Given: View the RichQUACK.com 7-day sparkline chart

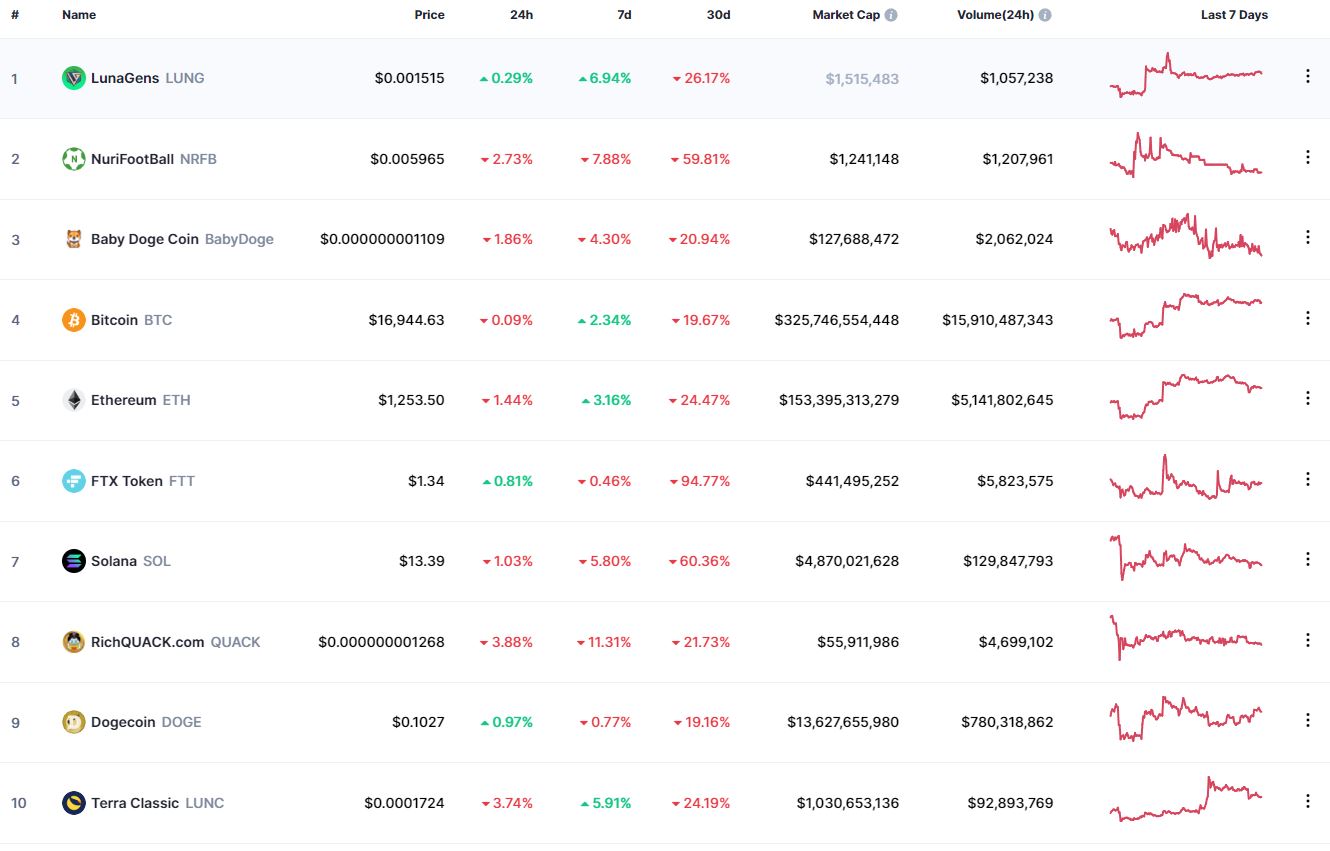Looking at the screenshot, I should pos(1186,638).
